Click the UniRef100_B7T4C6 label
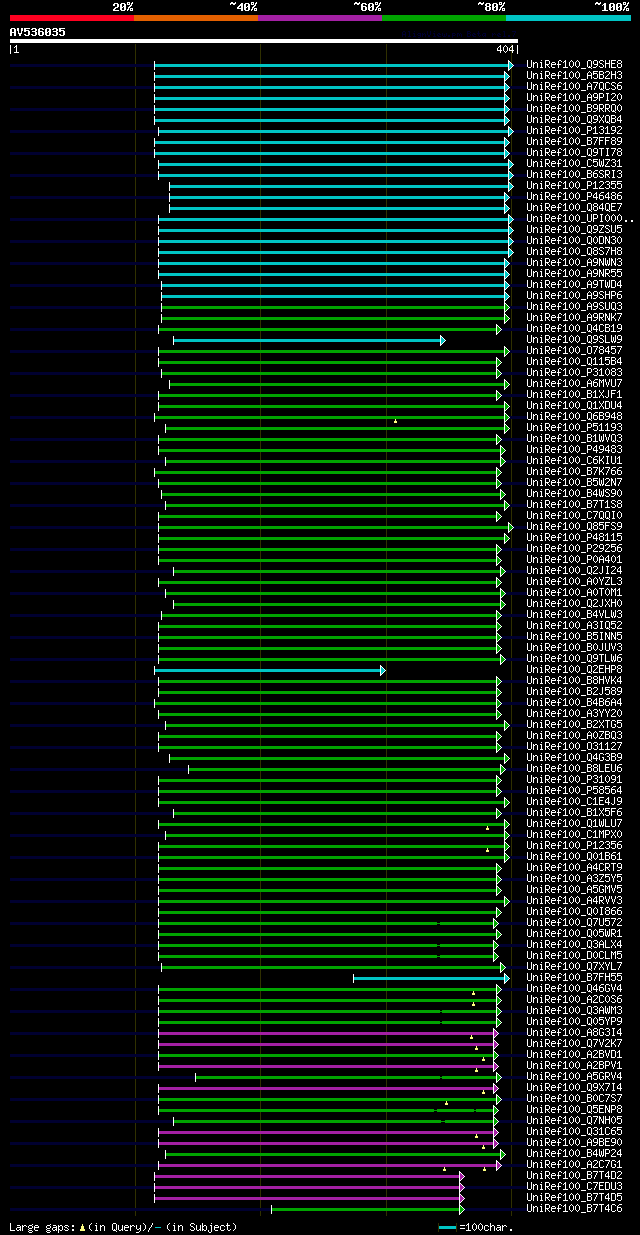The height and width of the screenshot is (1235, 640). [574, 1208]
